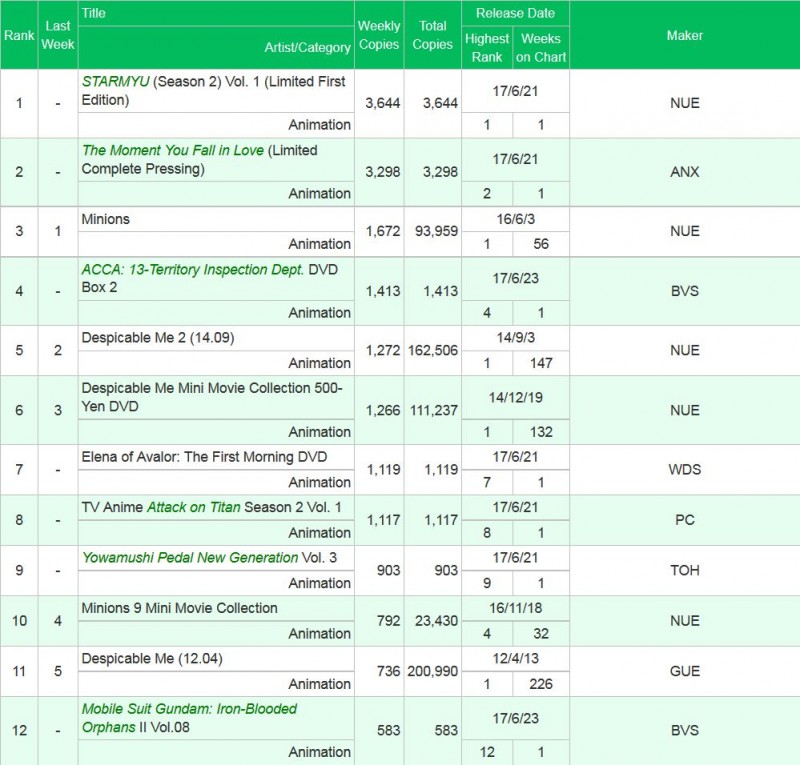Click the Weeks on Chart sub-header
Viewport: 800px width, 765px height.
coord(541,47)
